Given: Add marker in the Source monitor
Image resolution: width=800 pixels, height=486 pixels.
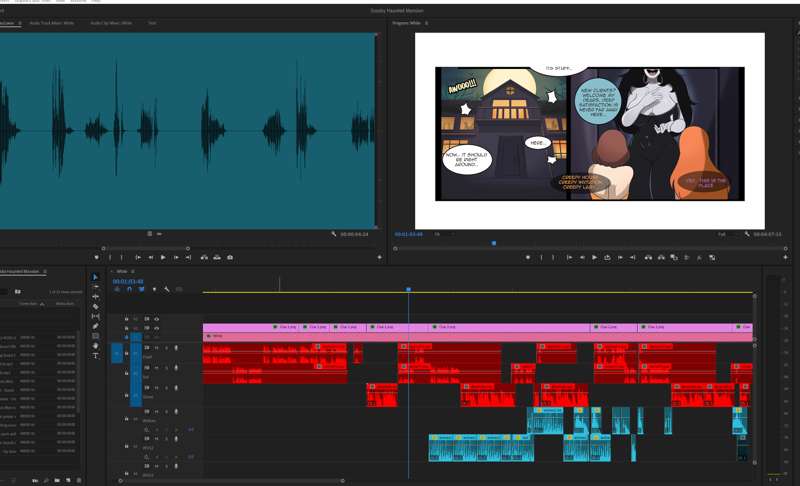Looking at the screenshot, I should (x=96, y=258).
